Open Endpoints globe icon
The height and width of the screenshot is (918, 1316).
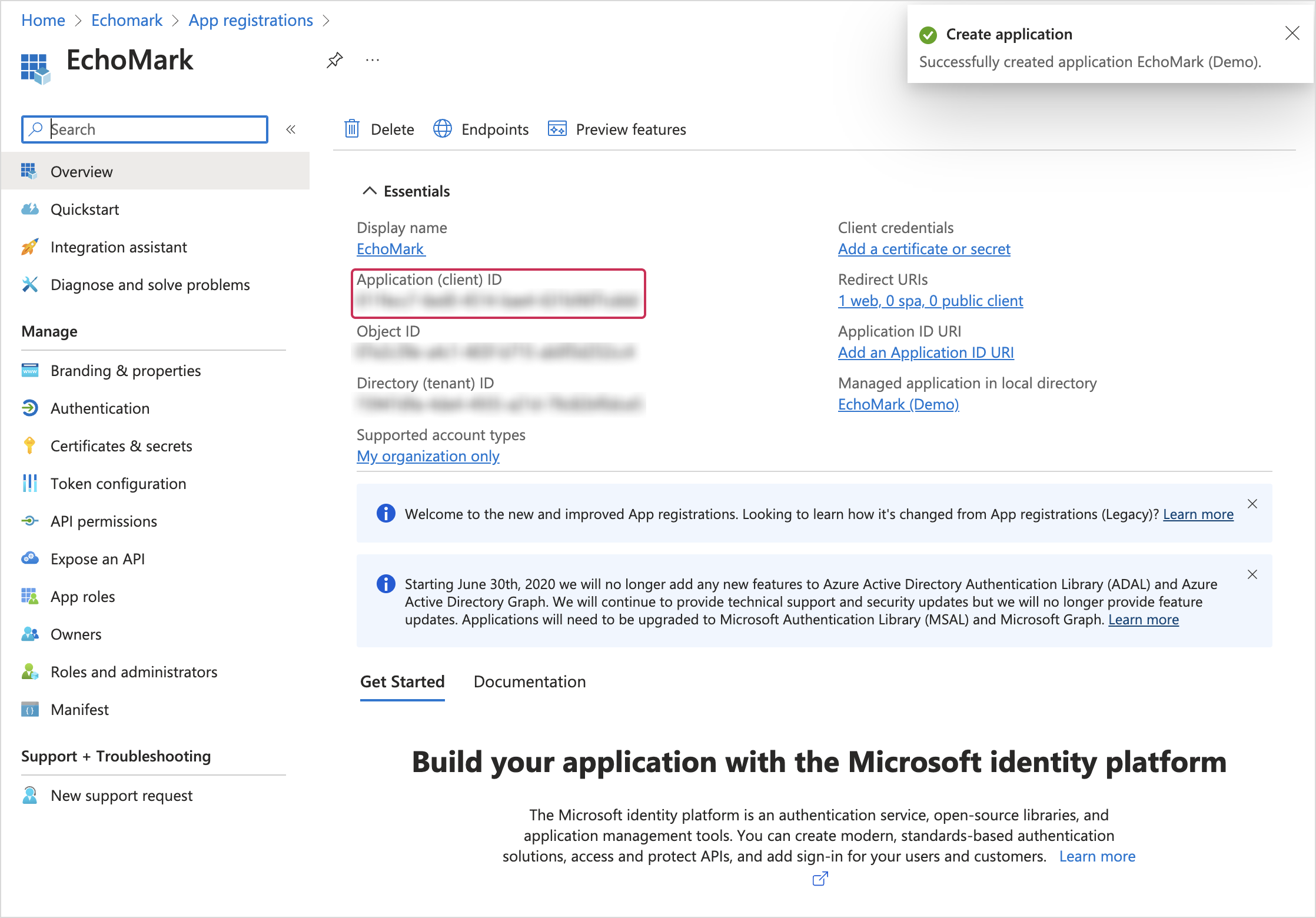[x=443, y=129]
